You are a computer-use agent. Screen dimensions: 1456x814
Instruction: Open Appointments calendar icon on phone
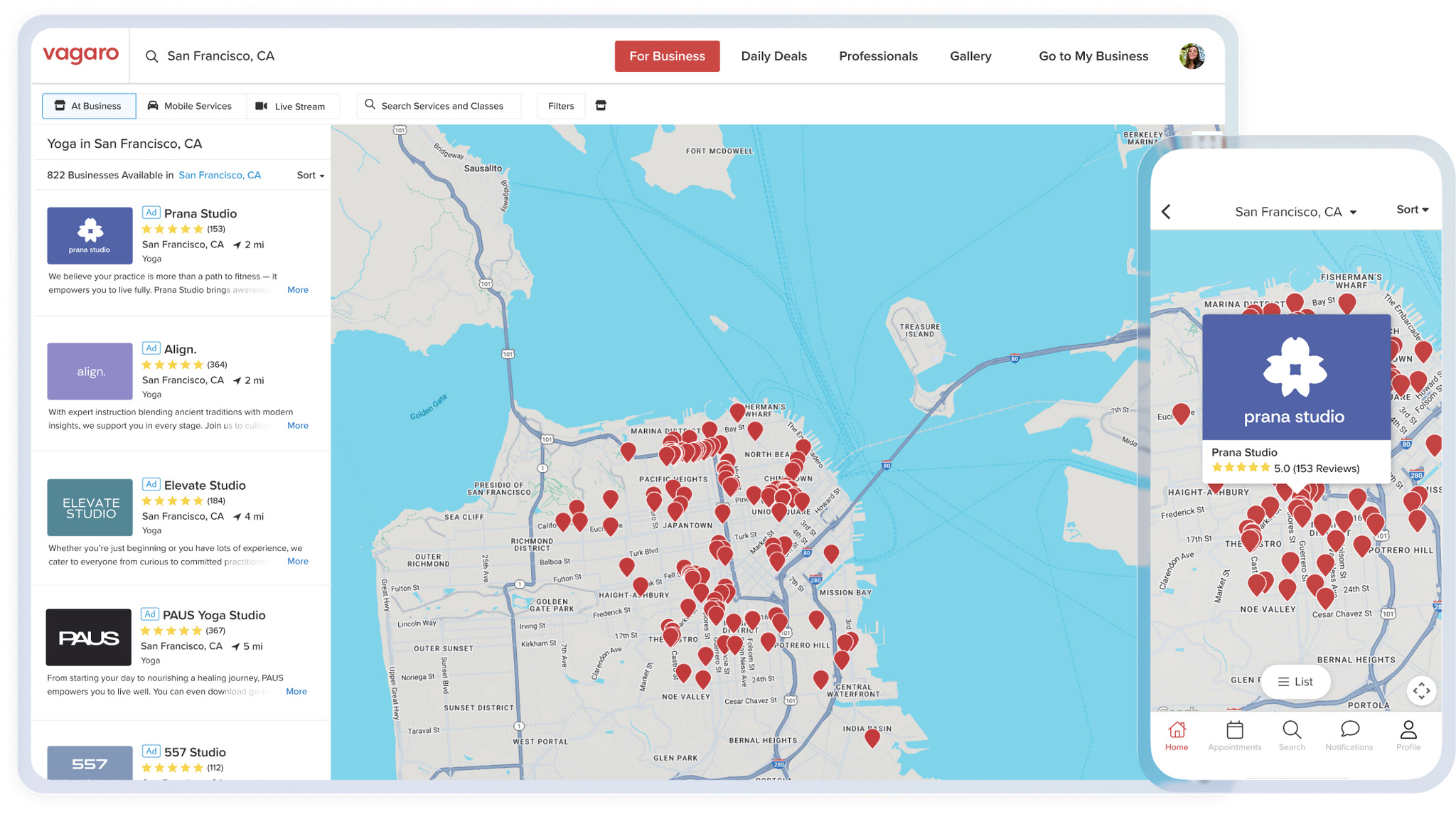pyautogui.click(x=1235, y=729)
